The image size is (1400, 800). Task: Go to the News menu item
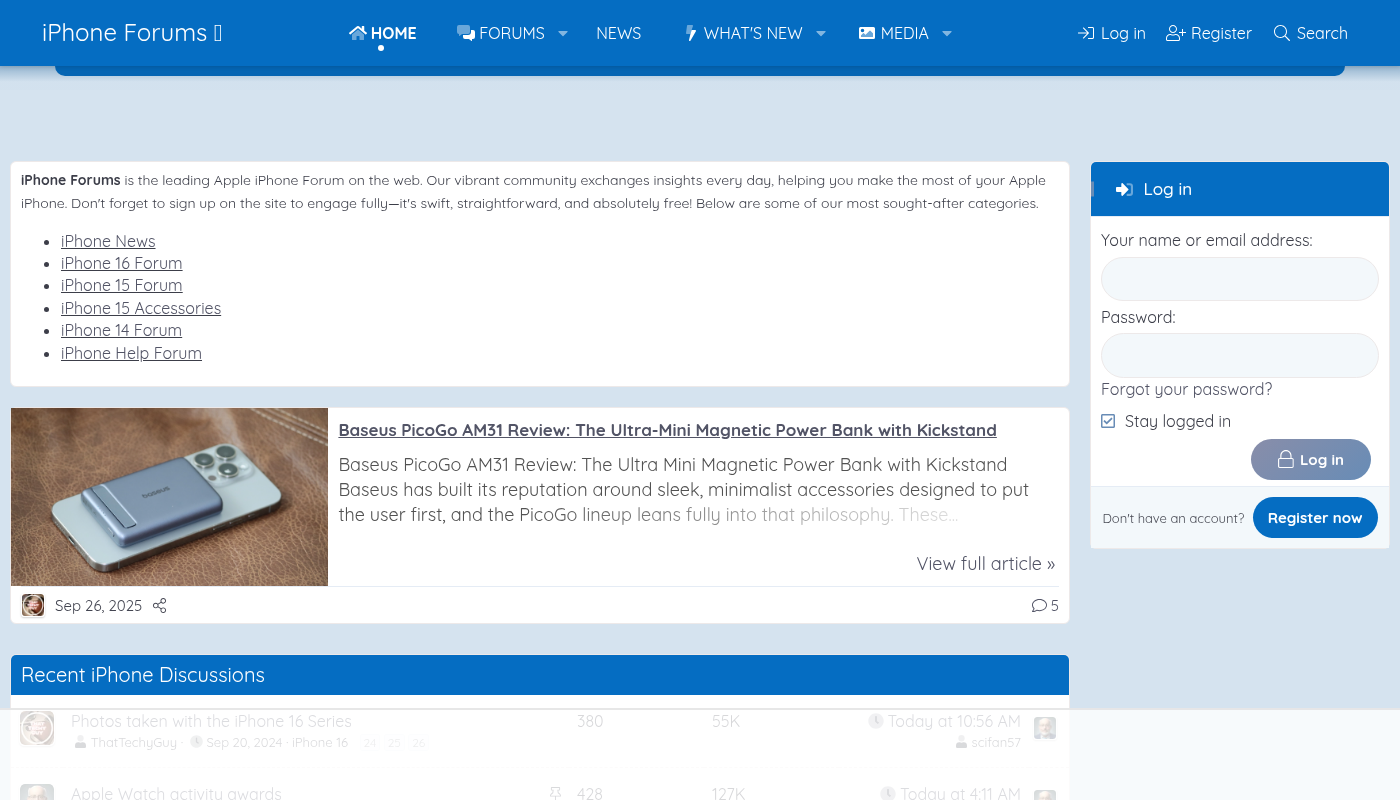click(x=618, y=33)
